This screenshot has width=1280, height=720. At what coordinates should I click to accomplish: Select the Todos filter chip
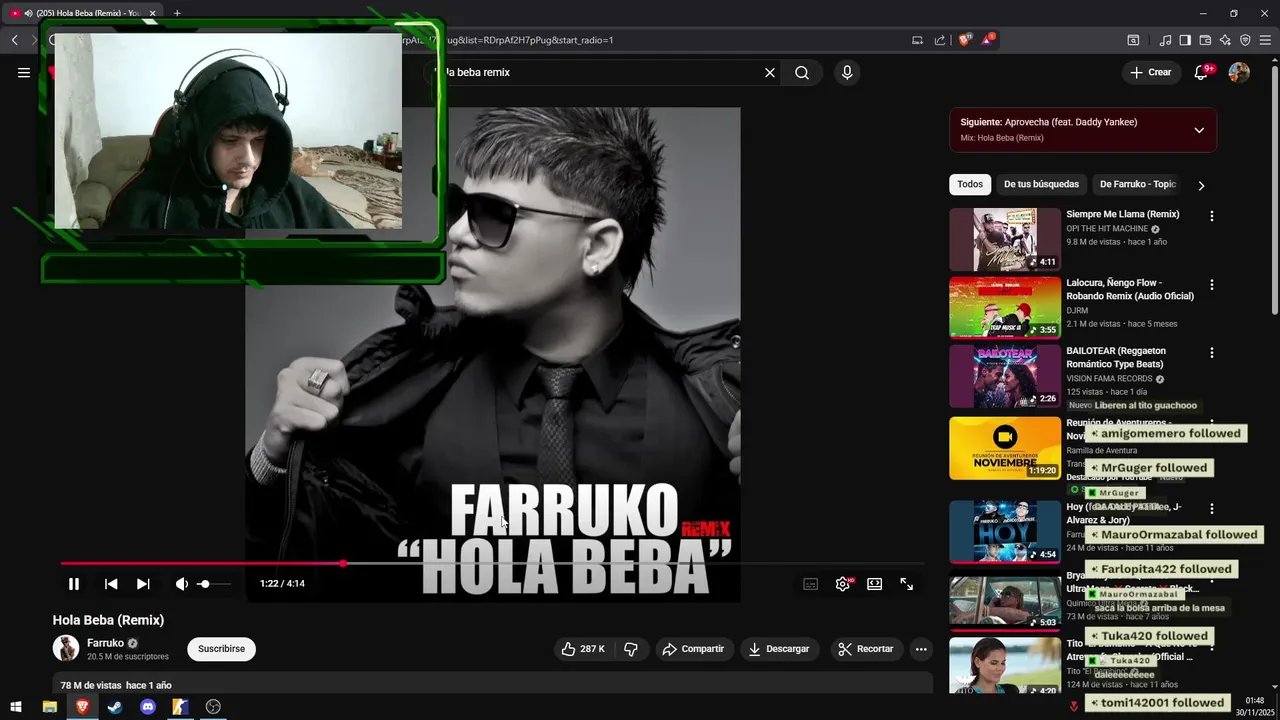[970, 184]
